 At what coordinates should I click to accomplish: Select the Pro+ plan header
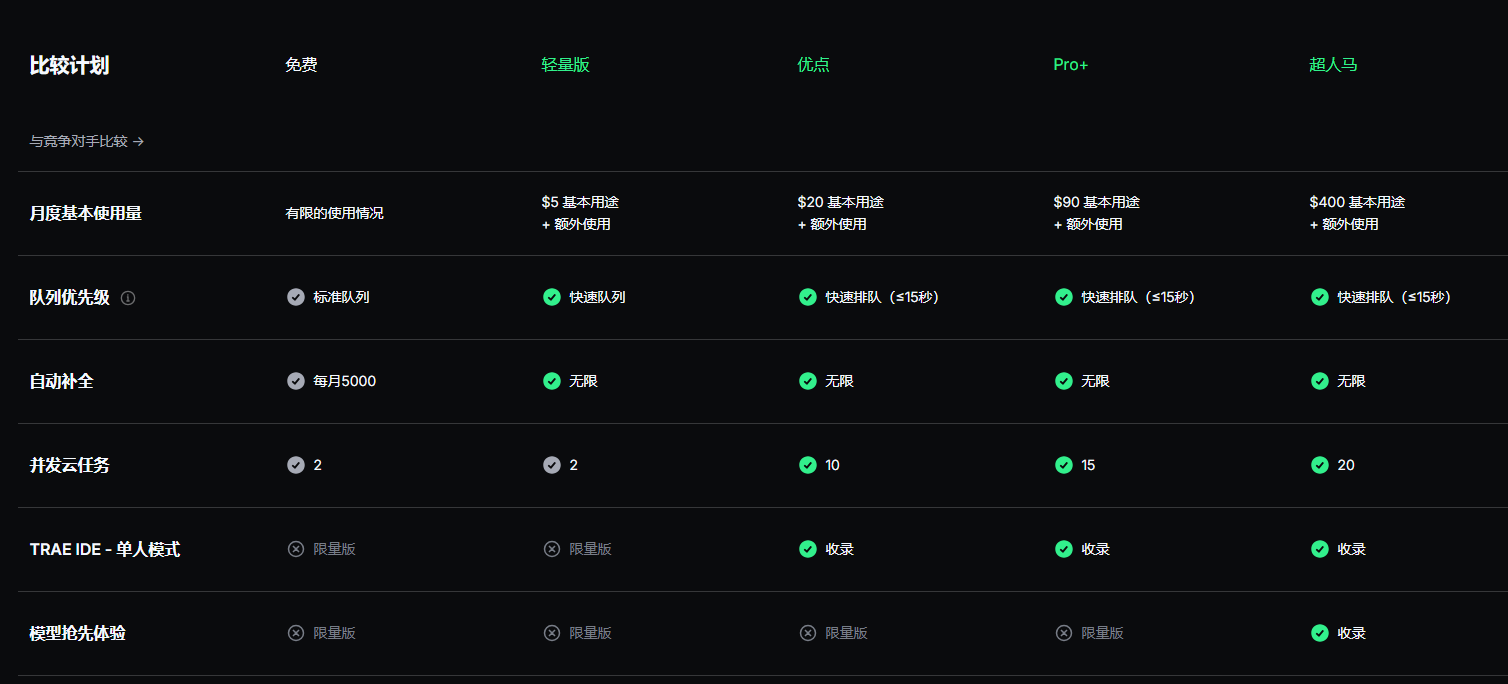point(1070,65)
